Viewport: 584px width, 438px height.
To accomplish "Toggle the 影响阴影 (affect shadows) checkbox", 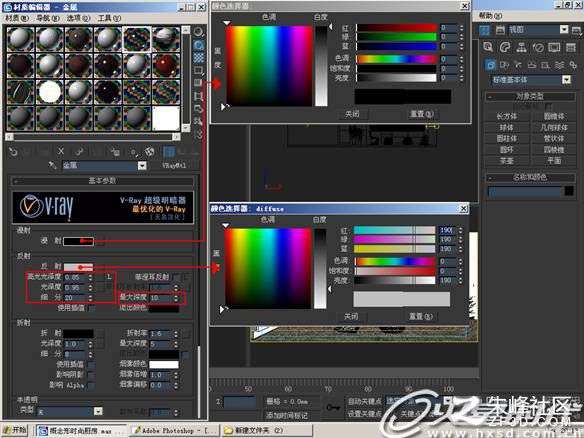I will (x=91, y=374).
